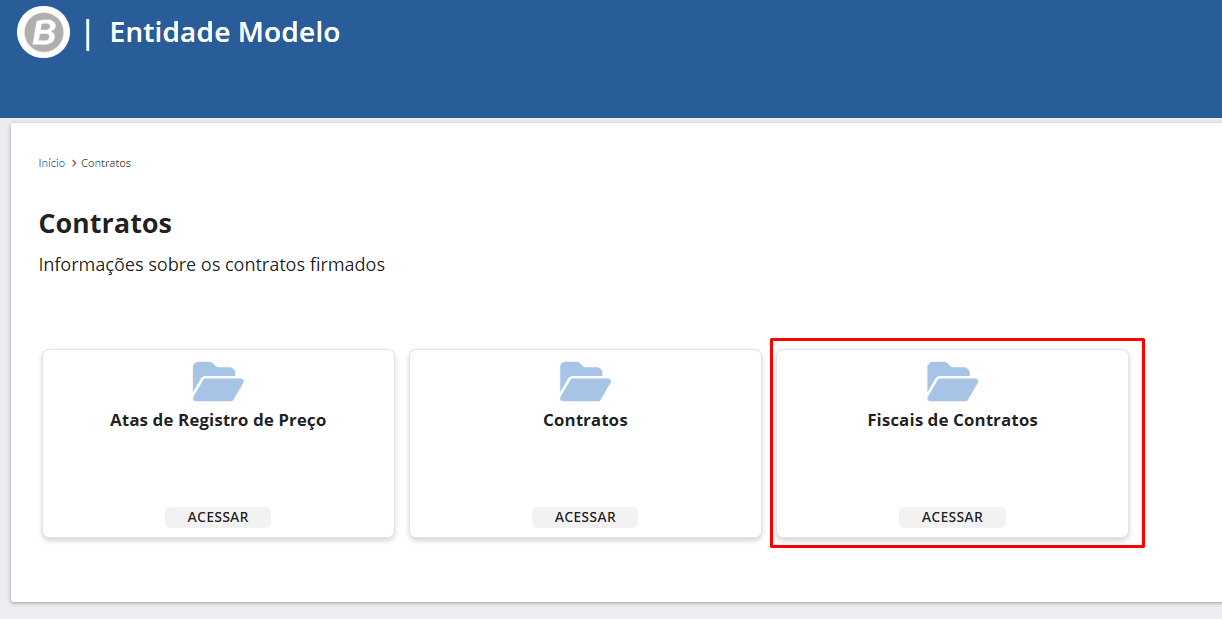The width and height of the screenshot is (1222, 619).
Task: Open the Atas de Registro de Preço card title
Action: point(218,420)
